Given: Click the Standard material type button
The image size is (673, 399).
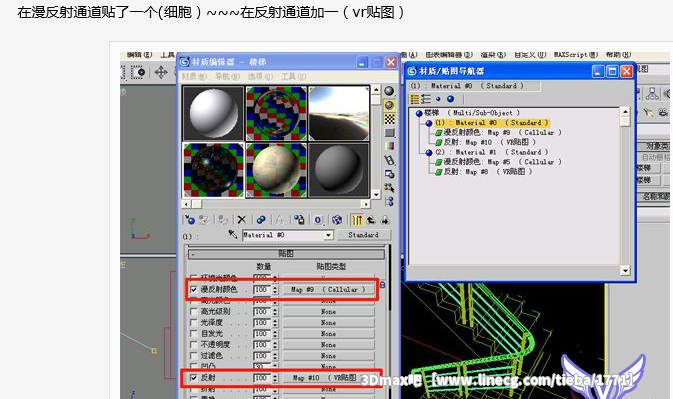Looking at the screenshot, I should pyautogui.click(x=363, y=235).
